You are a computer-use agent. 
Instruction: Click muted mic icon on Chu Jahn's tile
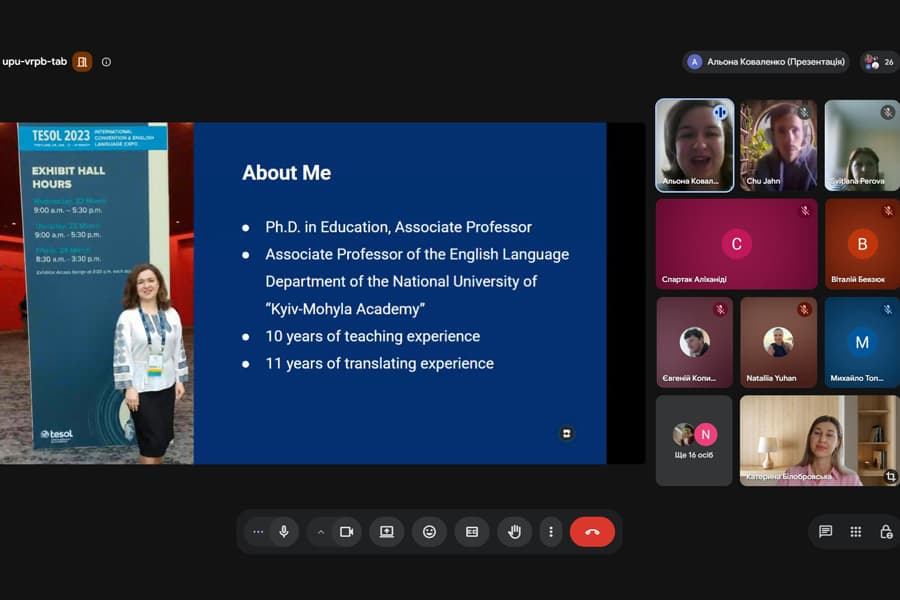coord(804,113)
